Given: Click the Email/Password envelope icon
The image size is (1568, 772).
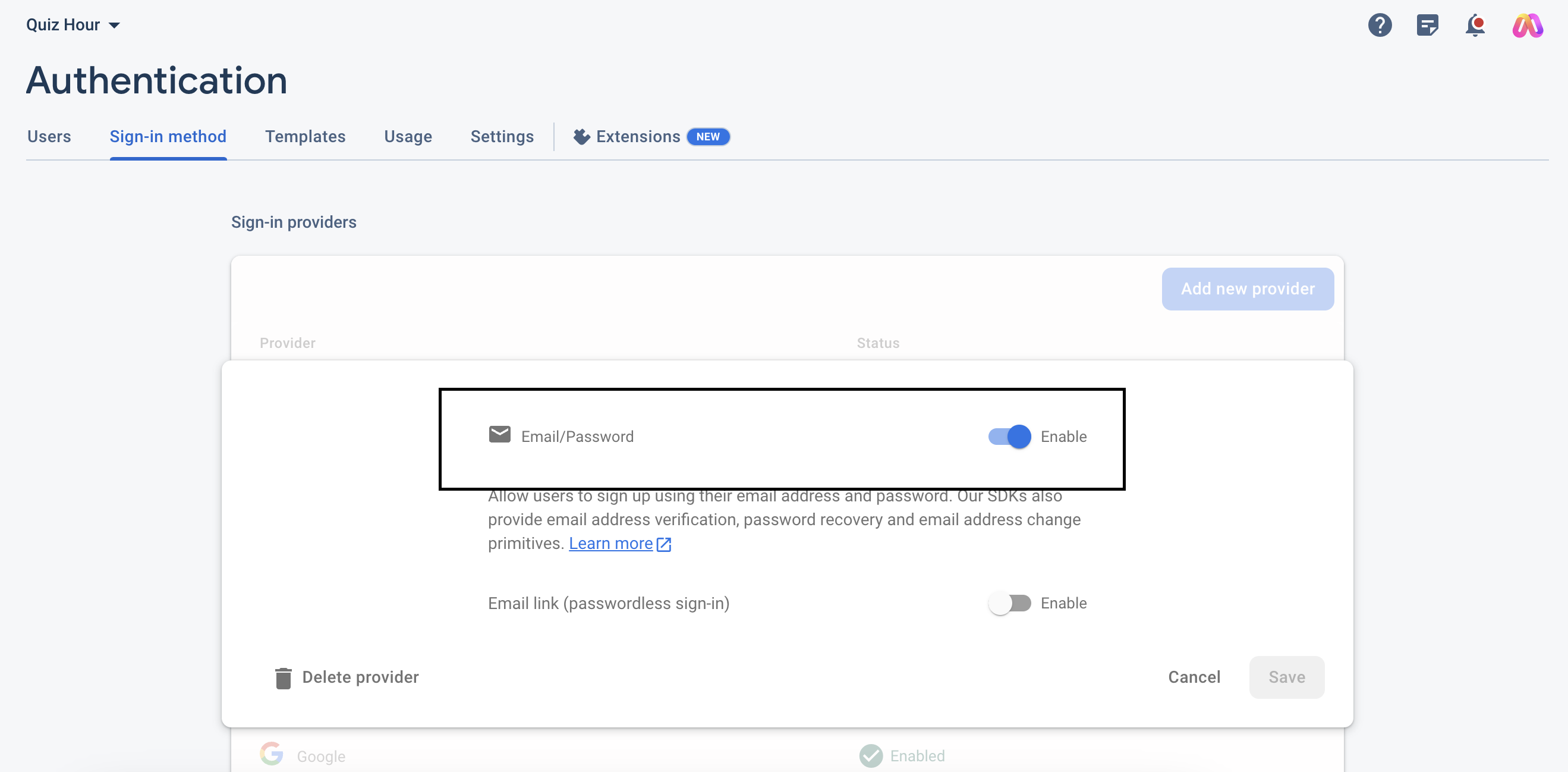Looking at the screenshot, I should coord(499,434).
